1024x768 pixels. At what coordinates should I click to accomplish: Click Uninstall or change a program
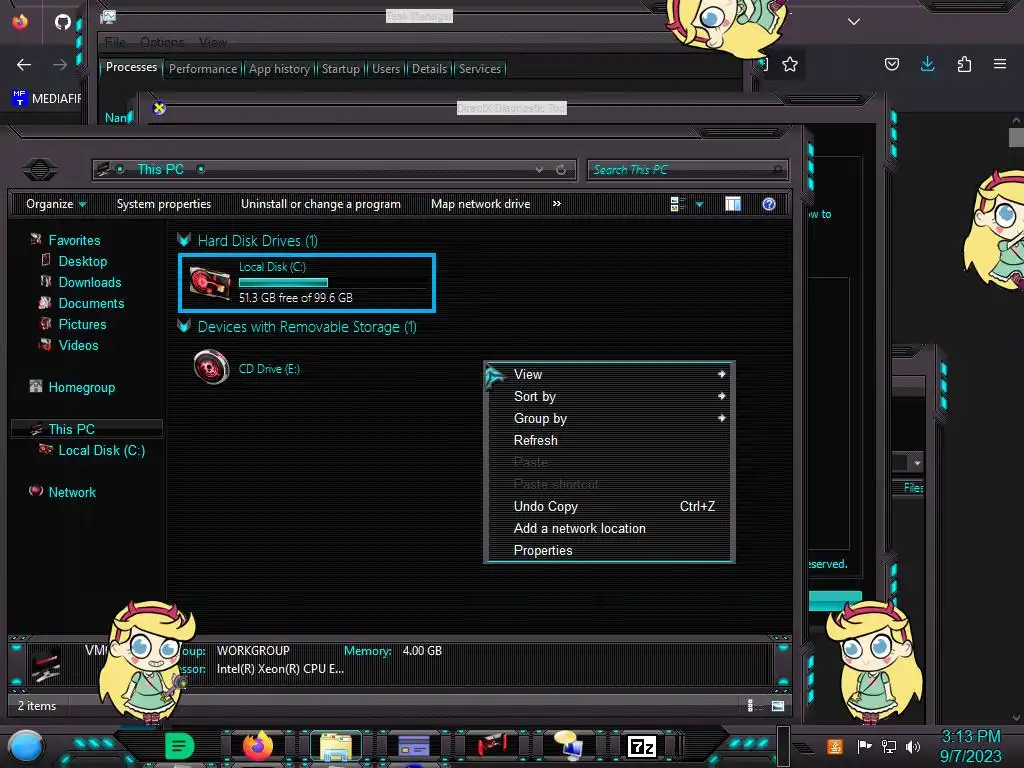(x=321, y=204)
